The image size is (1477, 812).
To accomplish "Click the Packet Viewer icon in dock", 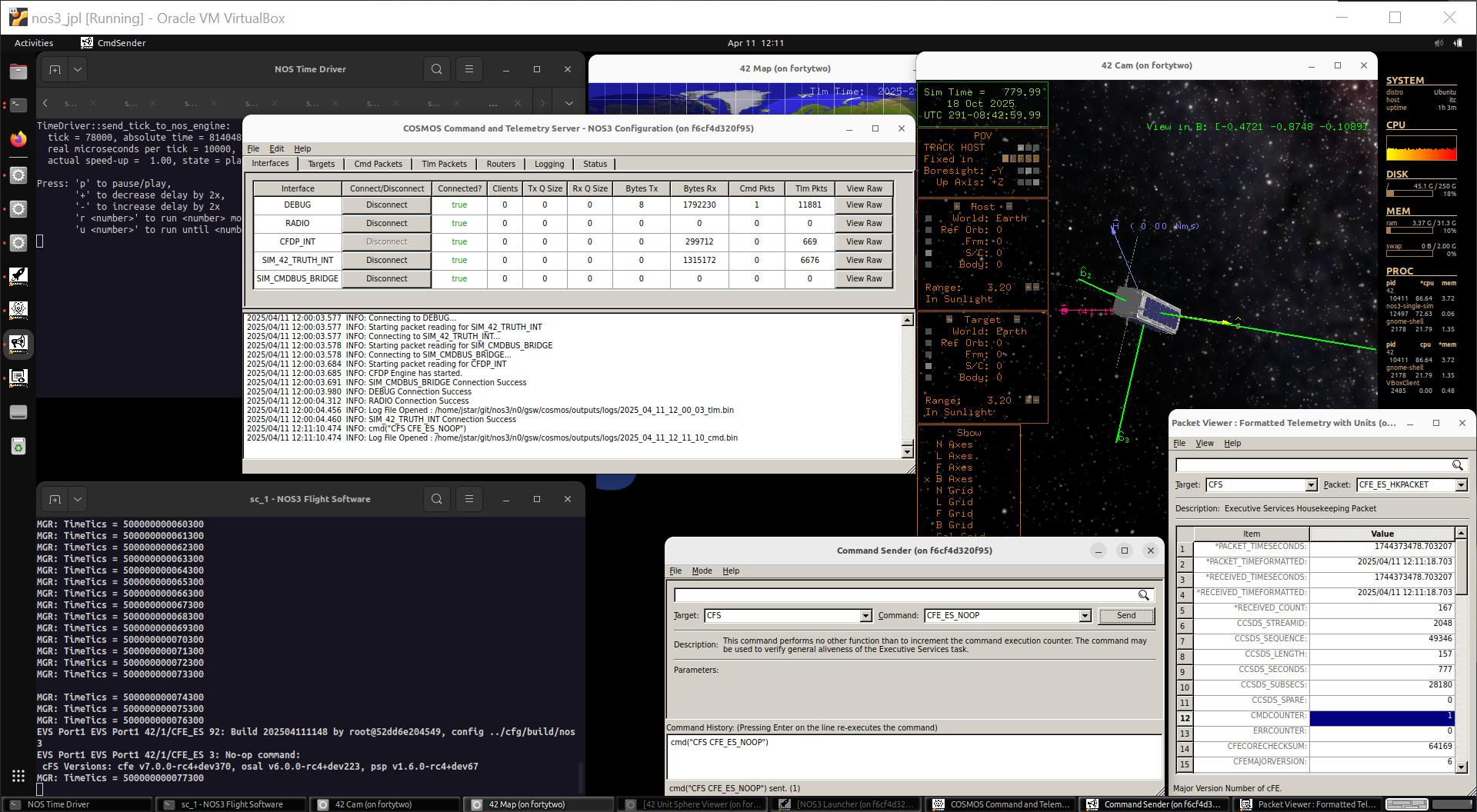I will pos(18,378).
